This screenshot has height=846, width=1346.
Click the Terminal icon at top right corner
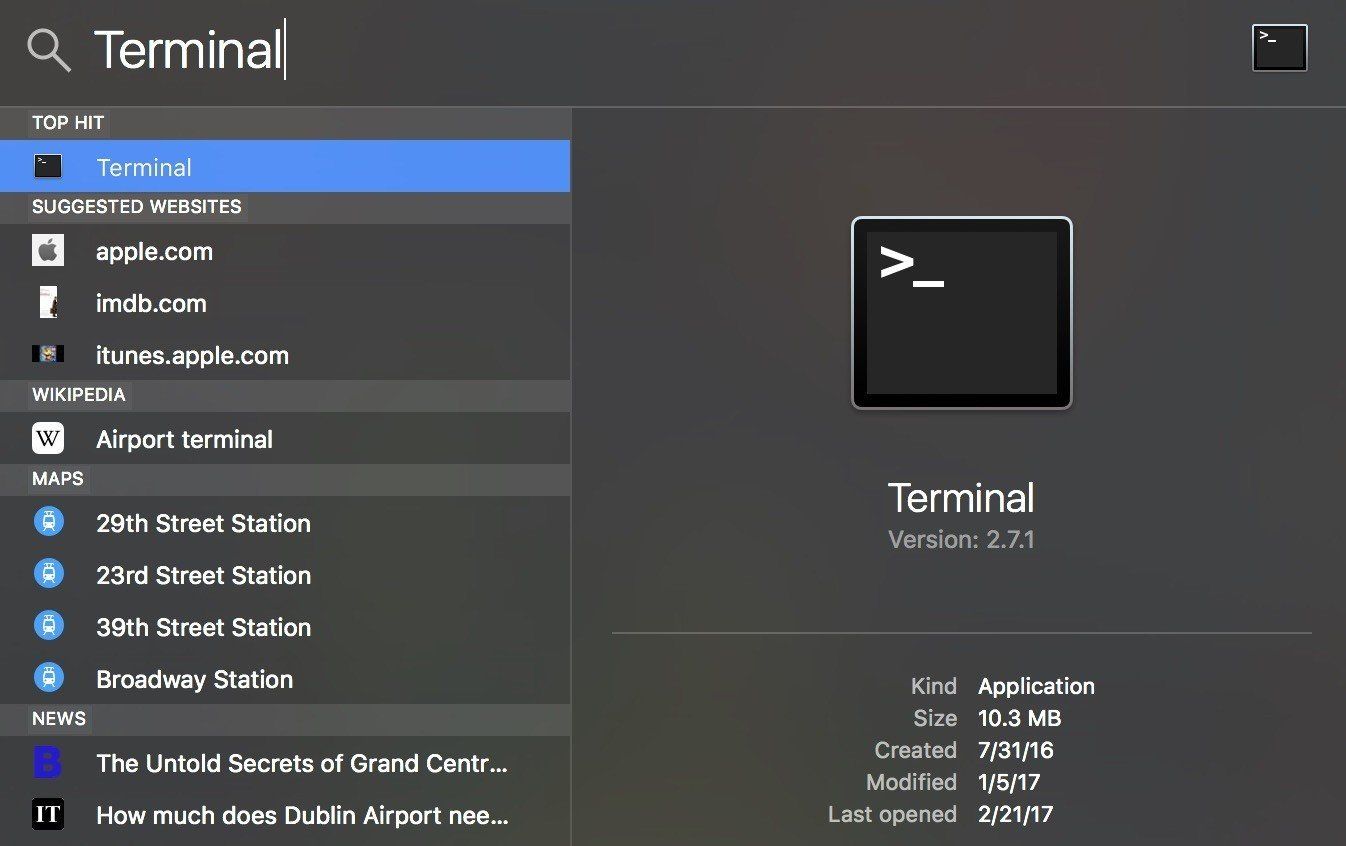(x=1280, y=46)
